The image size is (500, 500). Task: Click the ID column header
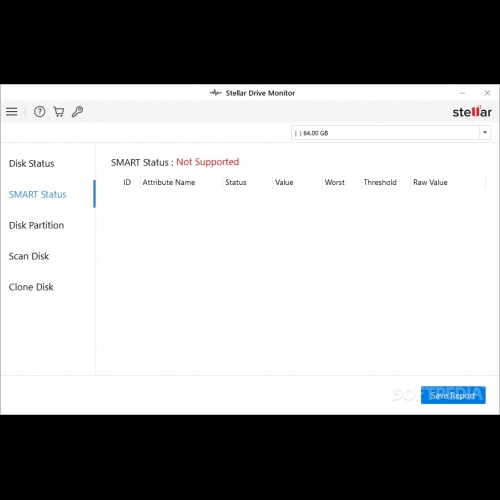click(x=127, y=182)
